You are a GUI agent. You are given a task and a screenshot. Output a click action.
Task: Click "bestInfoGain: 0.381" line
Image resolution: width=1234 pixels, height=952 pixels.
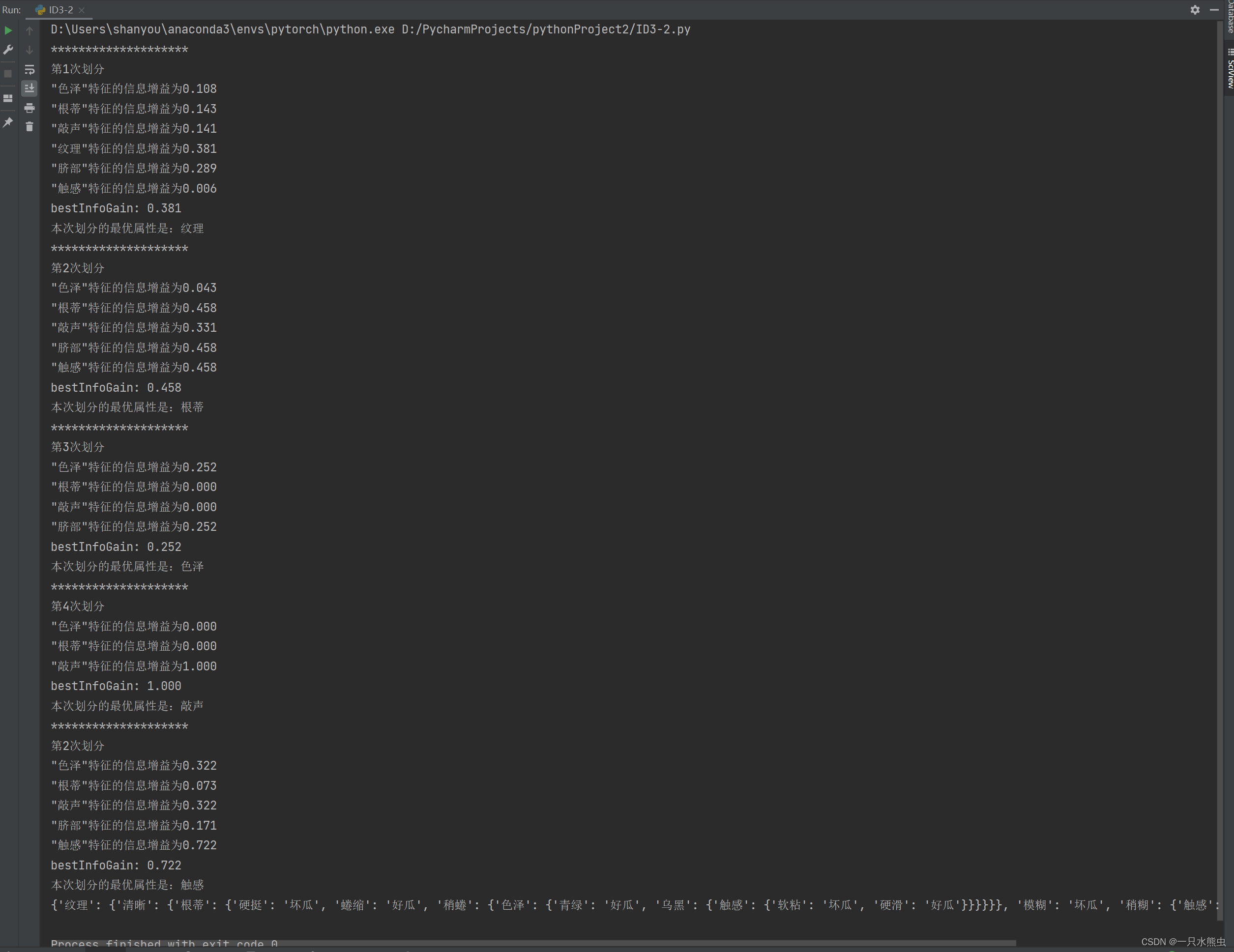click(x=116, y=208)
